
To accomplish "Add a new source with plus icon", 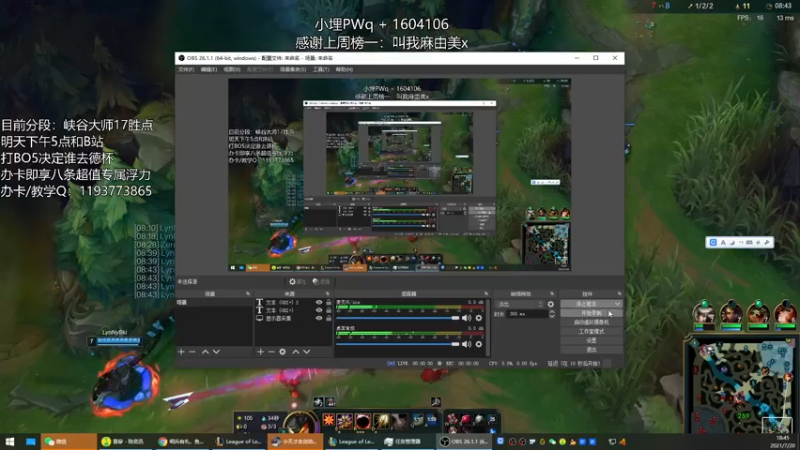I will coord(260,352).
